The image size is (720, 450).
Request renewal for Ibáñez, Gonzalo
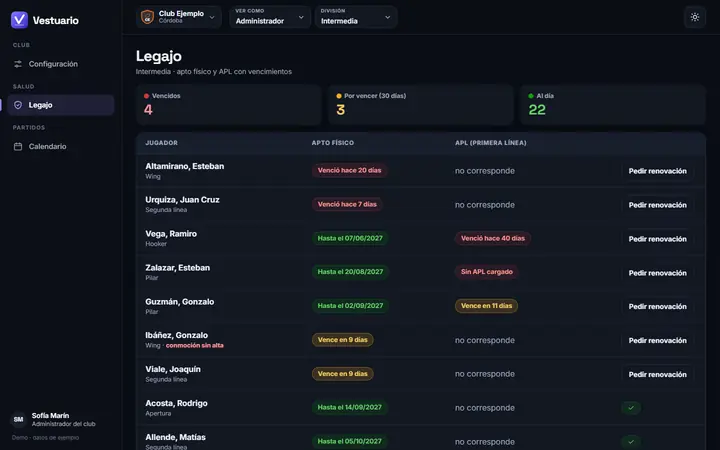point(658,340)
